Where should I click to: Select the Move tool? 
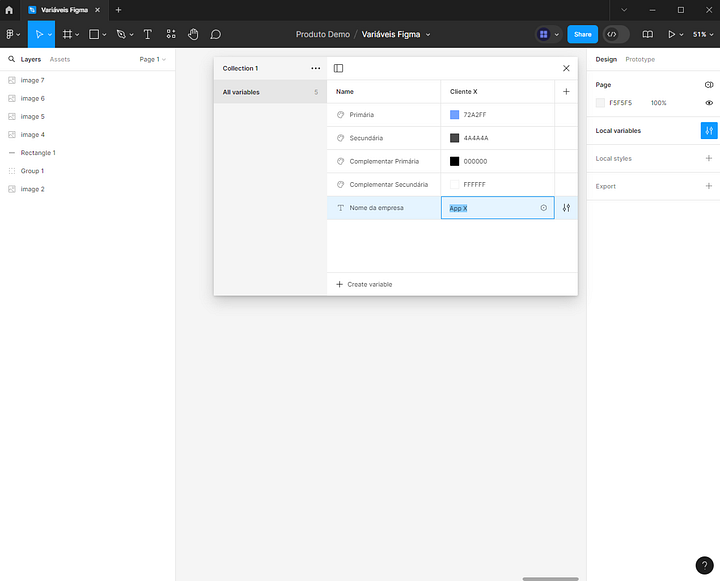pos(39,34)
